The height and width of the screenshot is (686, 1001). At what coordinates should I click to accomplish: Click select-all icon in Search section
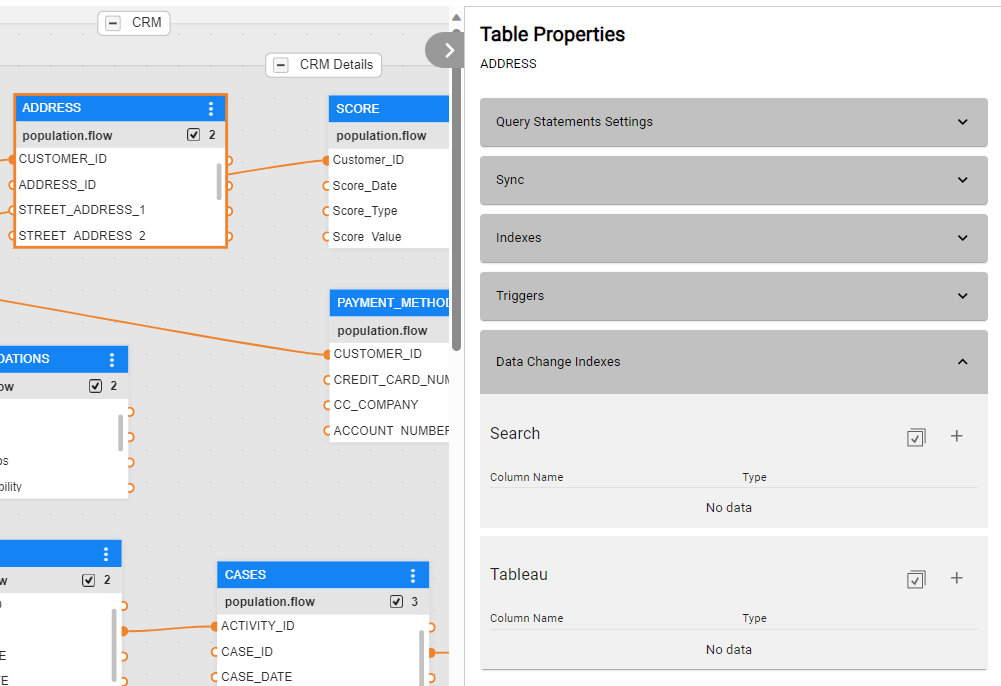click(916, 437)
